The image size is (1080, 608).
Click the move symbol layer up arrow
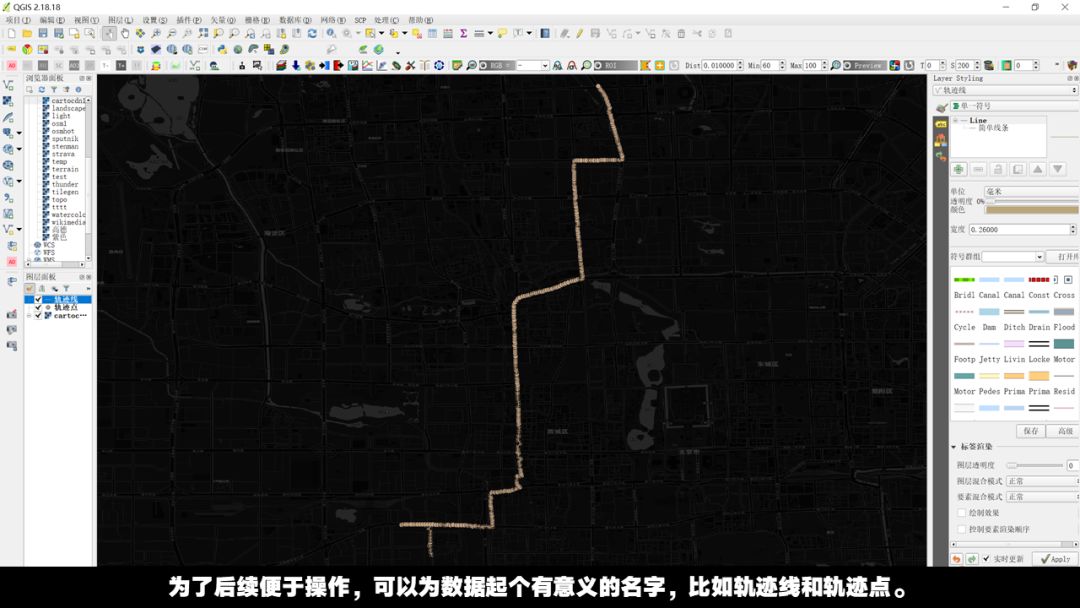[x=1038, y=169]
